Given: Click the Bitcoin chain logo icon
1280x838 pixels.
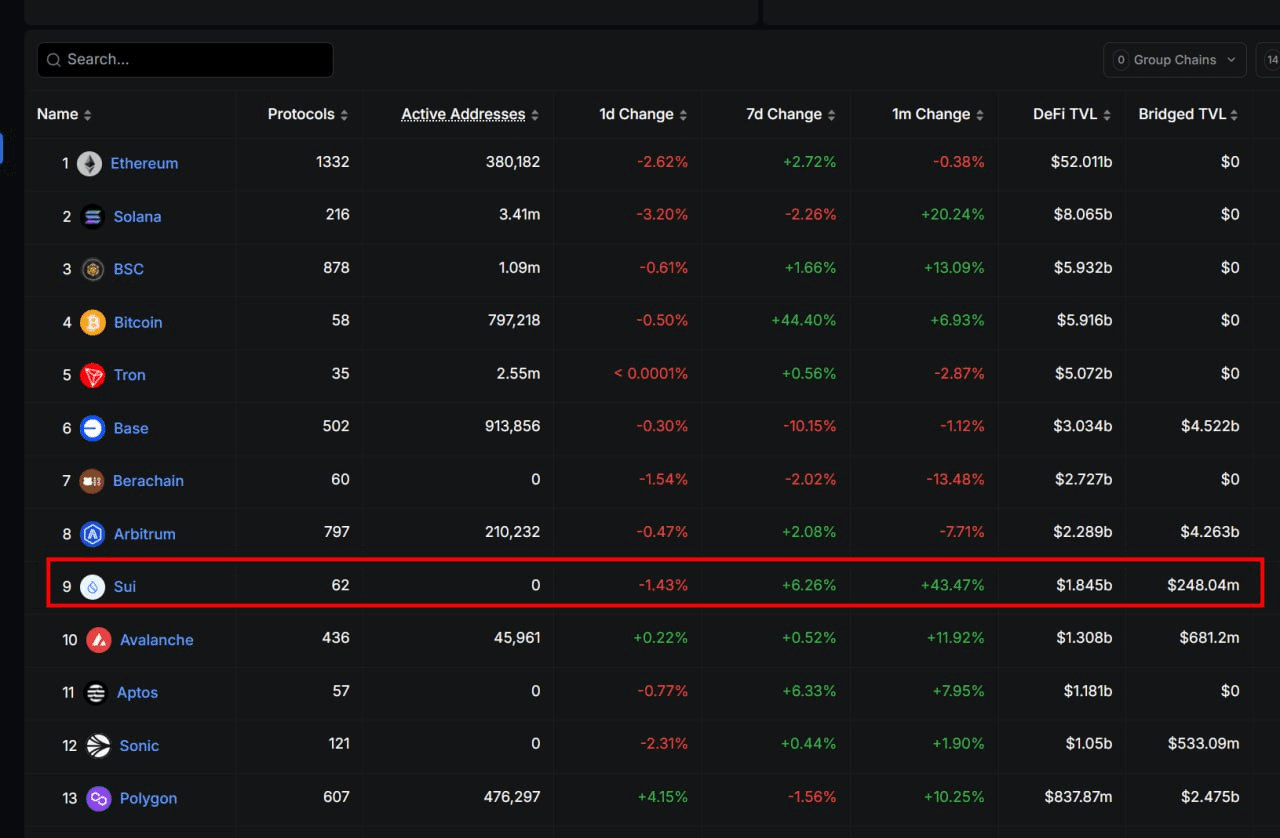Looking at the screenshot, I should (93, 323).
